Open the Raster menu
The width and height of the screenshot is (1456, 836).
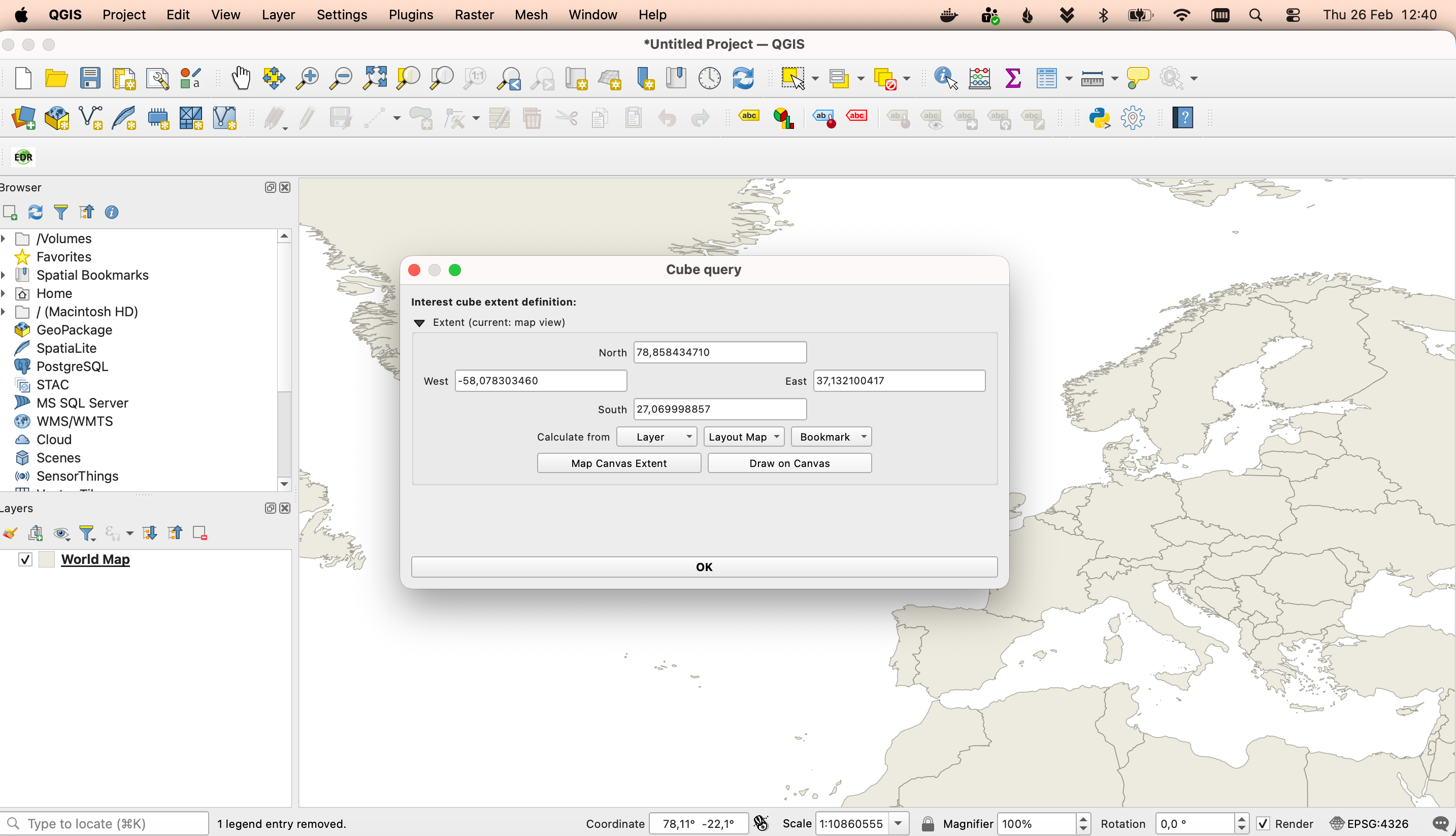coord(474,15)
